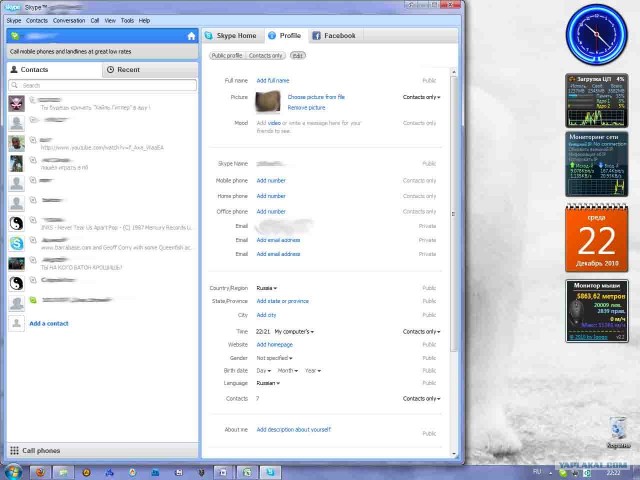Switch view to Contacts only profile
The image size is (640, 480).
pyautogui.click(x=266, y=56)
